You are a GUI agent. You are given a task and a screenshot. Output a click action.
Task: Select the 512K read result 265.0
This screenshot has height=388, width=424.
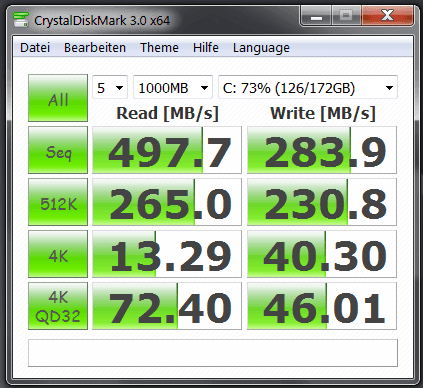(167, 202)
